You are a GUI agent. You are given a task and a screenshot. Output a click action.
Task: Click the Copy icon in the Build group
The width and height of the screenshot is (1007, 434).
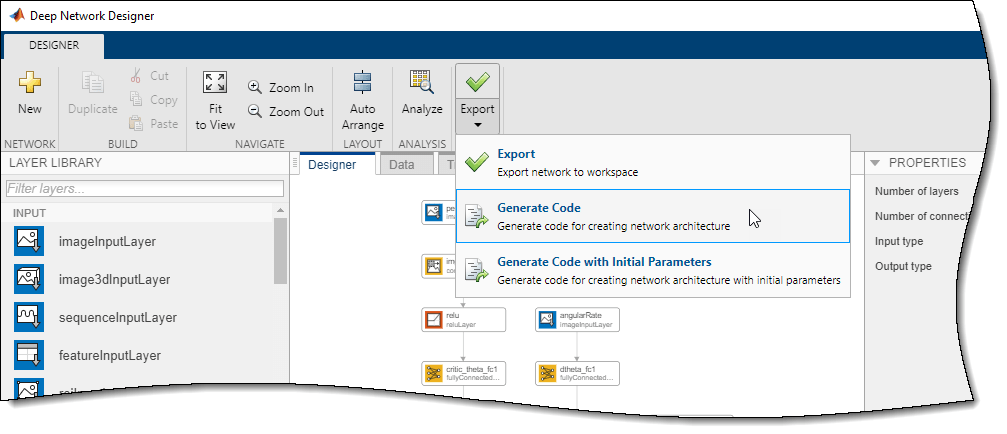[x=135, y=100]
